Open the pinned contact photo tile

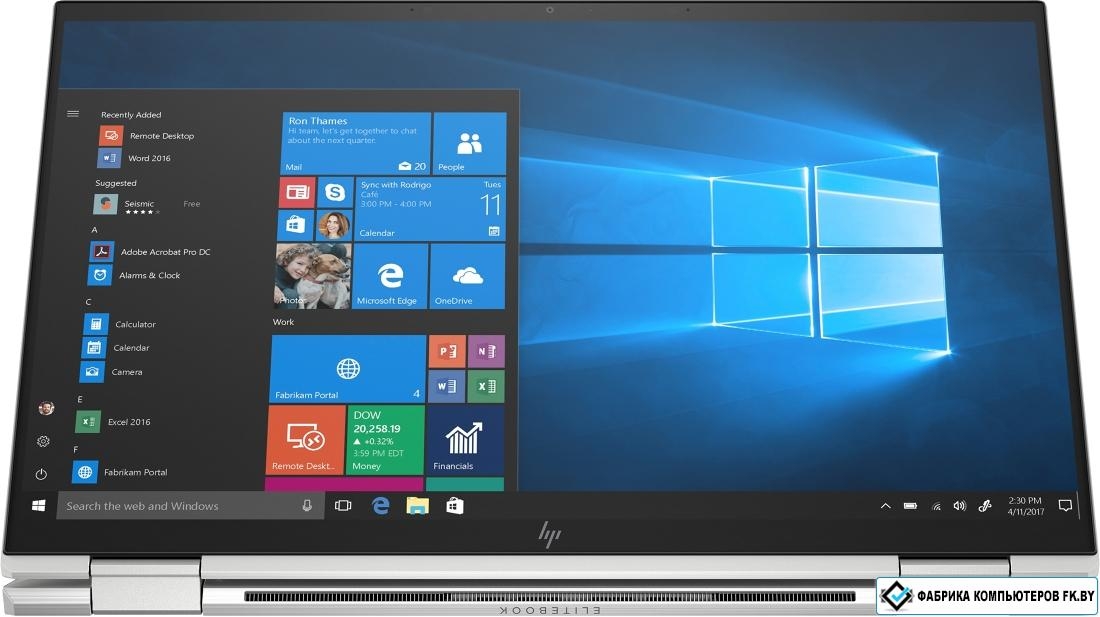pyautogui.click(x=334, y=225)
